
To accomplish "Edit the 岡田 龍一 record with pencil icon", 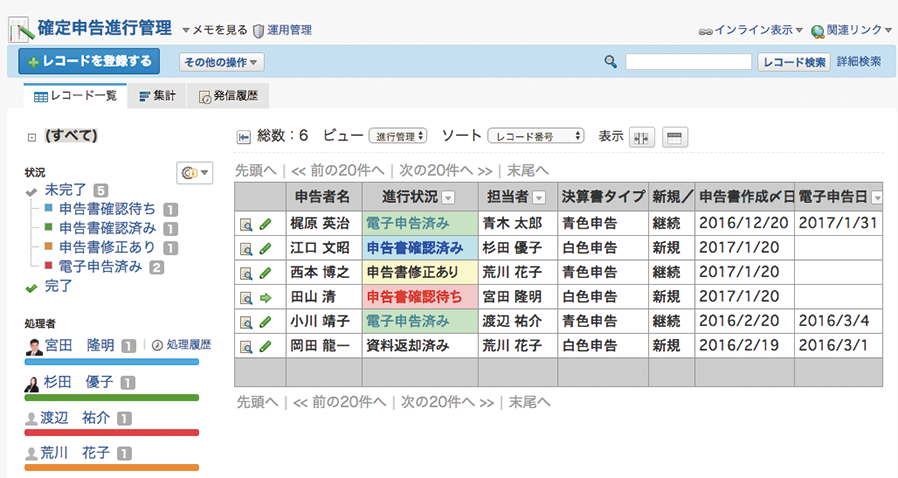I will [265, 347].
